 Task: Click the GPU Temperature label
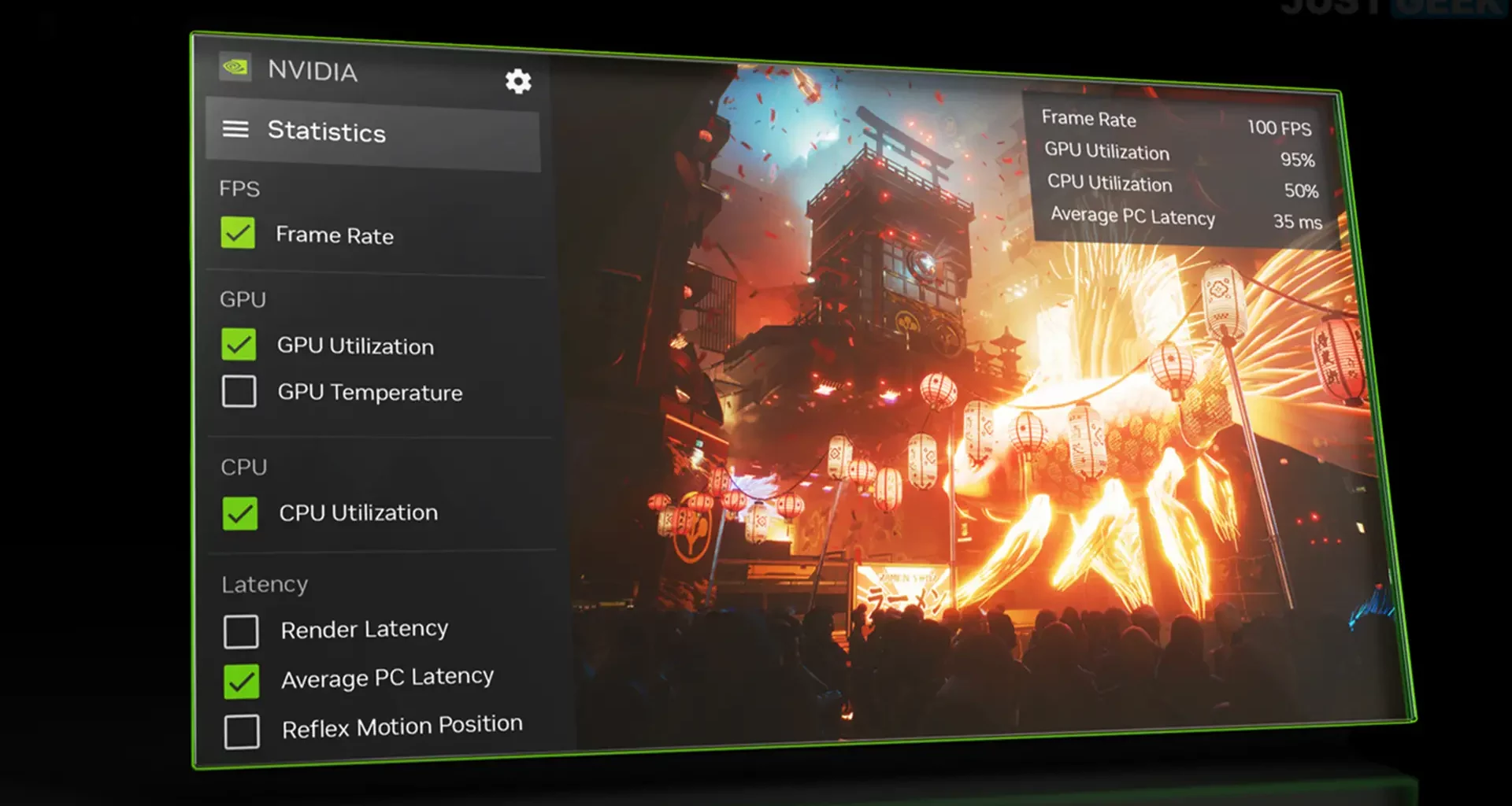click(x=370, y=392)
